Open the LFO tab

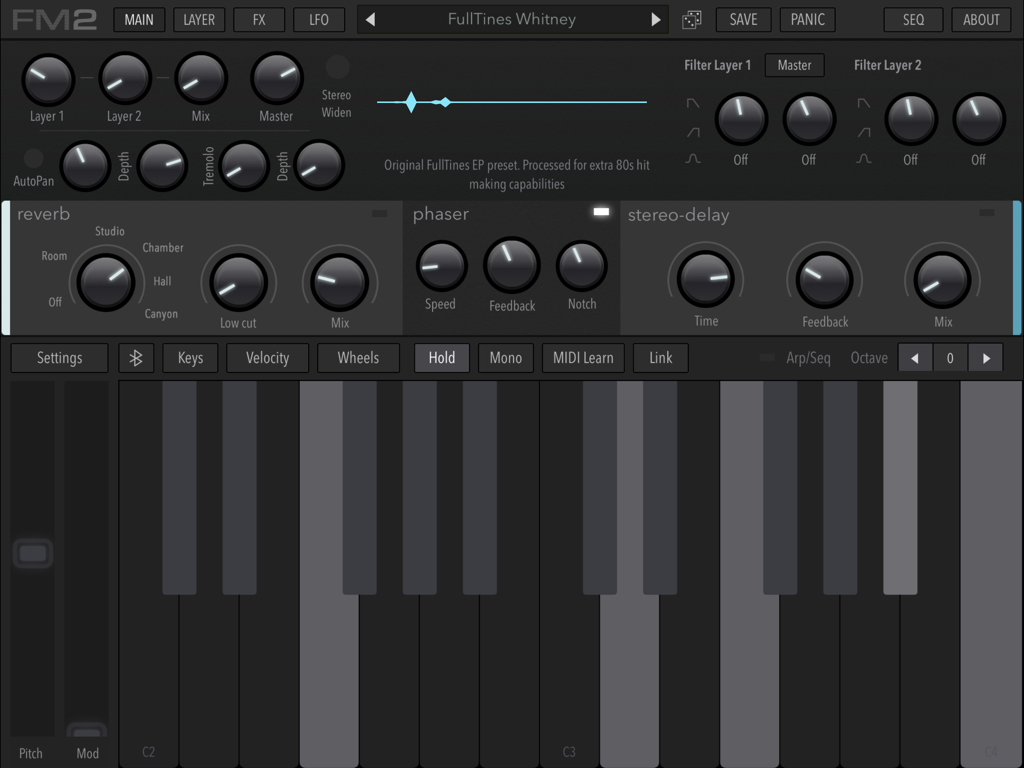tap(318, 19)
